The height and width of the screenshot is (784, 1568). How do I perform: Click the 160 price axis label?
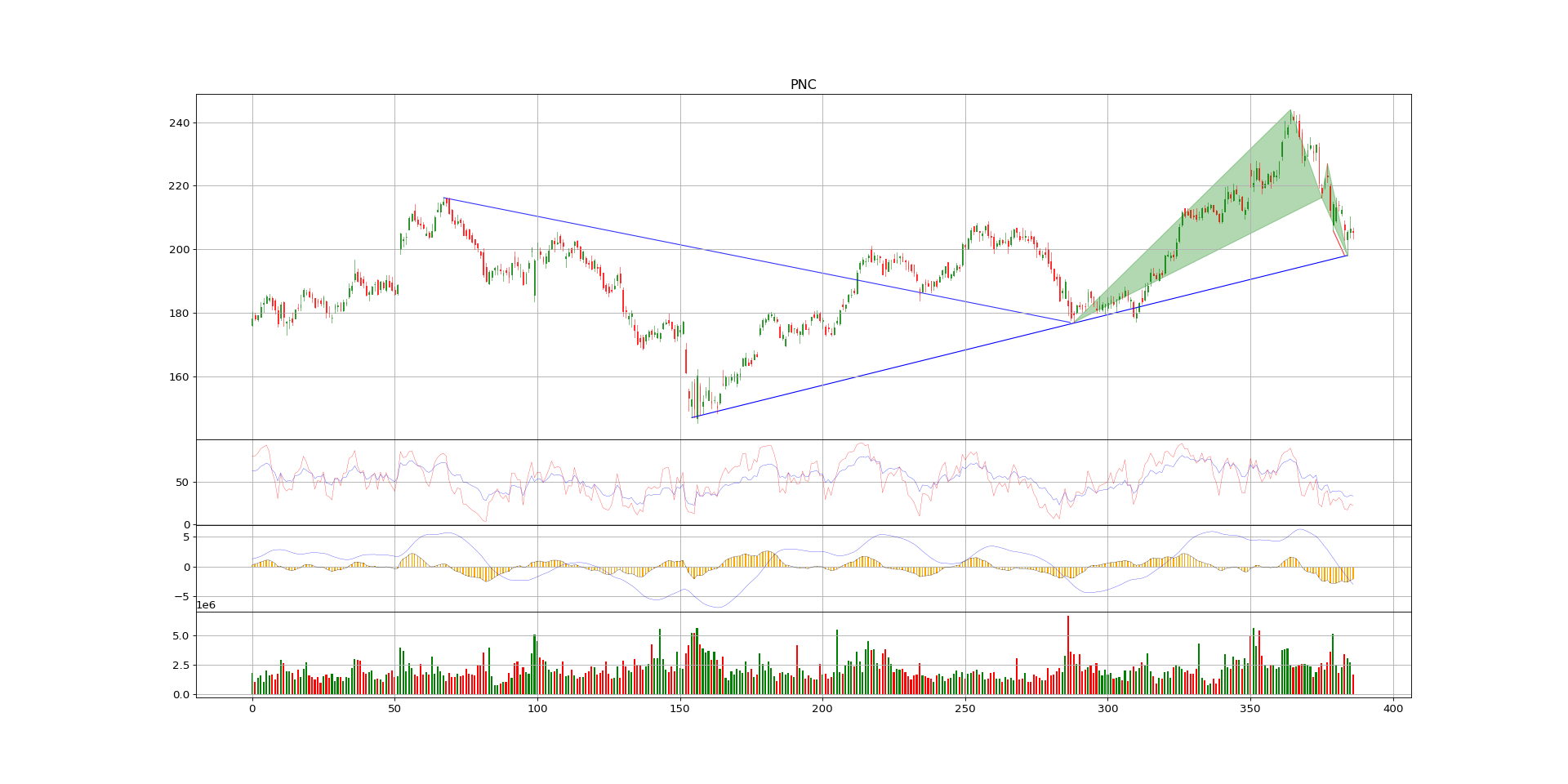click(x=179, y=377)
